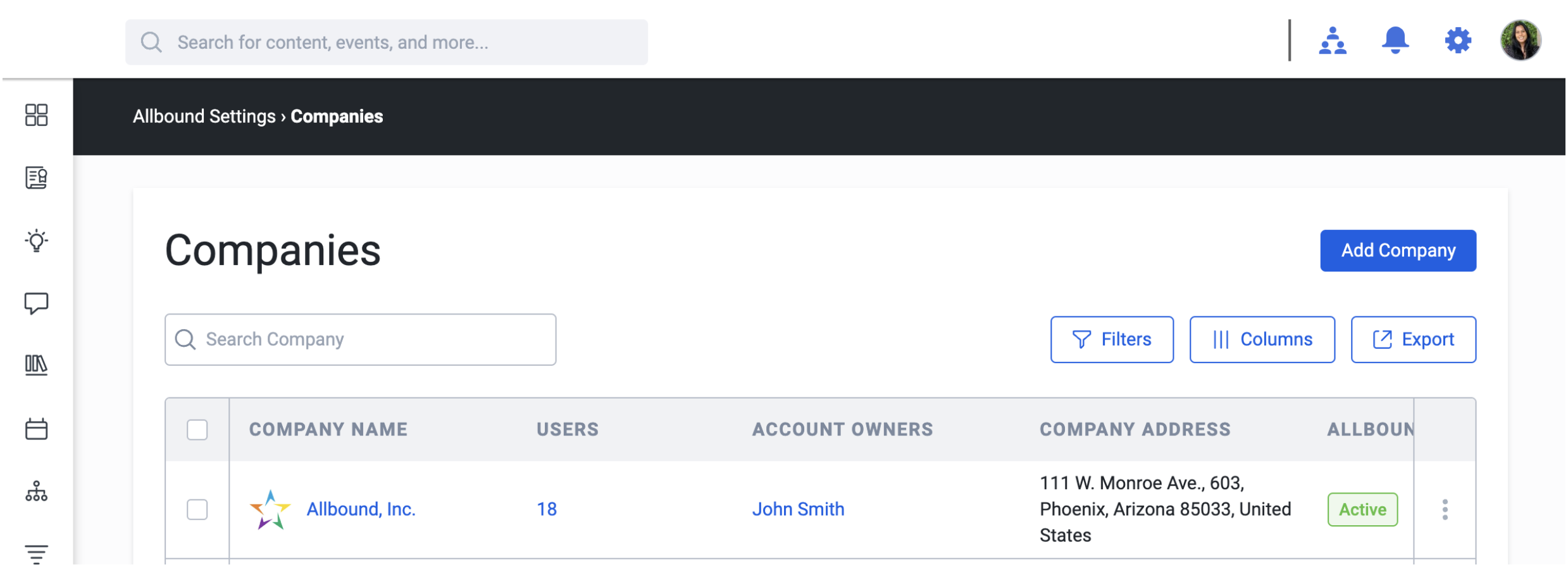Open the org hierarchy icon in sidebar
The image size is (1568, 567).
(36, 492)
